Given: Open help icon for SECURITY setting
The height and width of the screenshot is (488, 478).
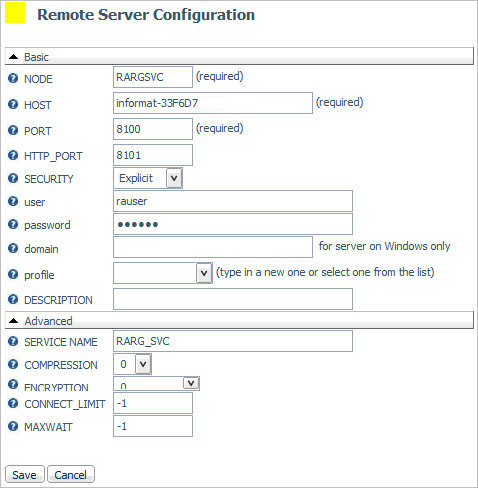Looking at the screenshot, I should pyautogui.click(x=13, y=178).
